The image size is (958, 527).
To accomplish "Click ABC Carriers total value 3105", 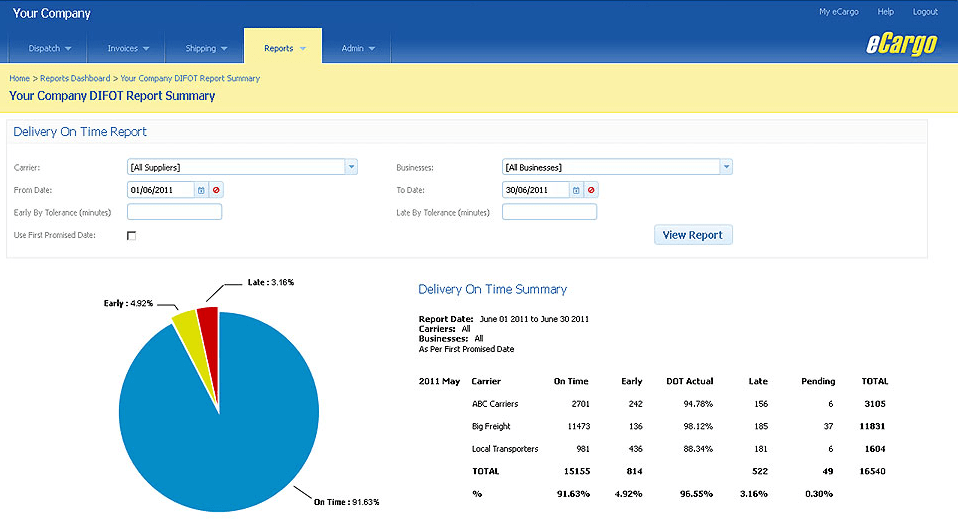I will click(x=875, y=404).
